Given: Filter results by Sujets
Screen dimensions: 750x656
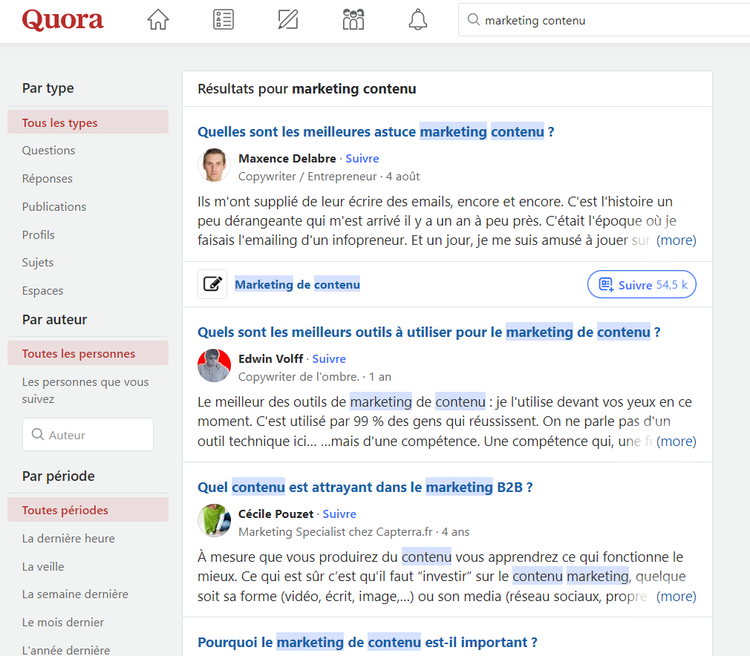Looking at the screenshot, I should pos(38,263).
